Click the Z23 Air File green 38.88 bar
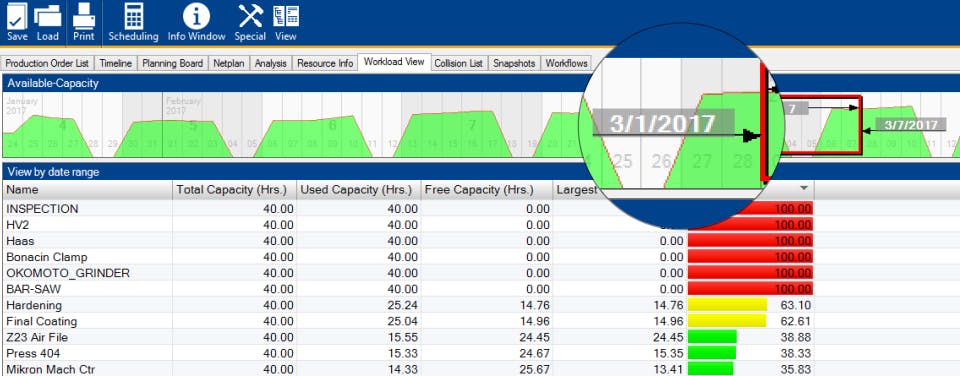The image size is (960, 376). click(712, 337)
